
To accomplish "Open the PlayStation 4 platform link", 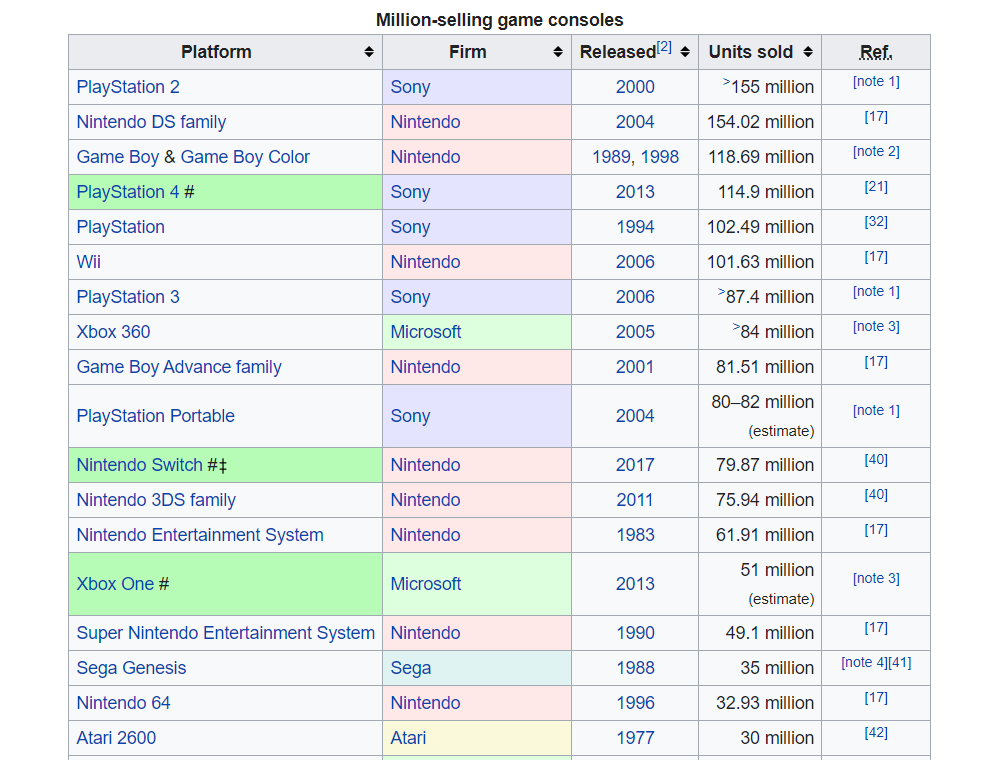I will 128,193.
